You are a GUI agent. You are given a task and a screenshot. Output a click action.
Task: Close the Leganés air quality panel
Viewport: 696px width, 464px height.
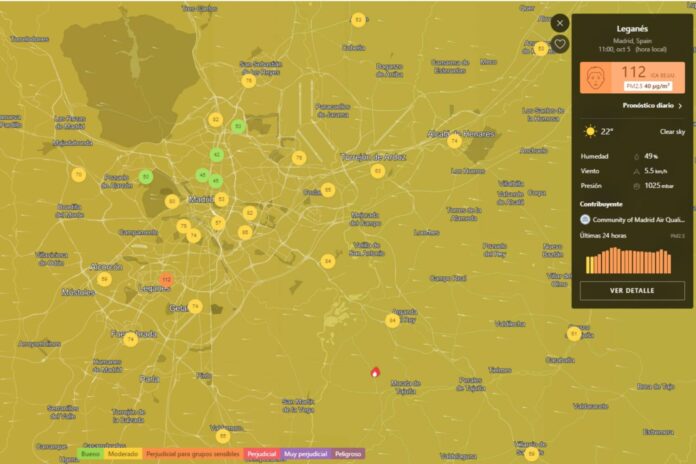click(x=560, y=22)
